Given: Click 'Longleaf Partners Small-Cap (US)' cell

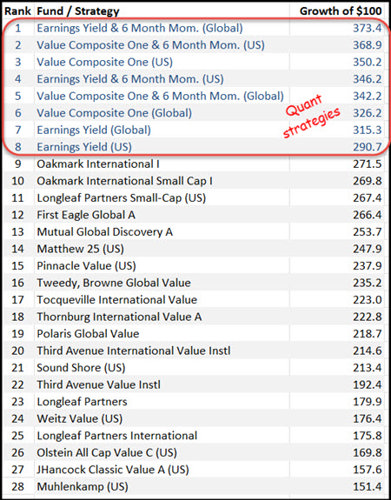Looking at the screenshot, I should [x=121, y=198].
